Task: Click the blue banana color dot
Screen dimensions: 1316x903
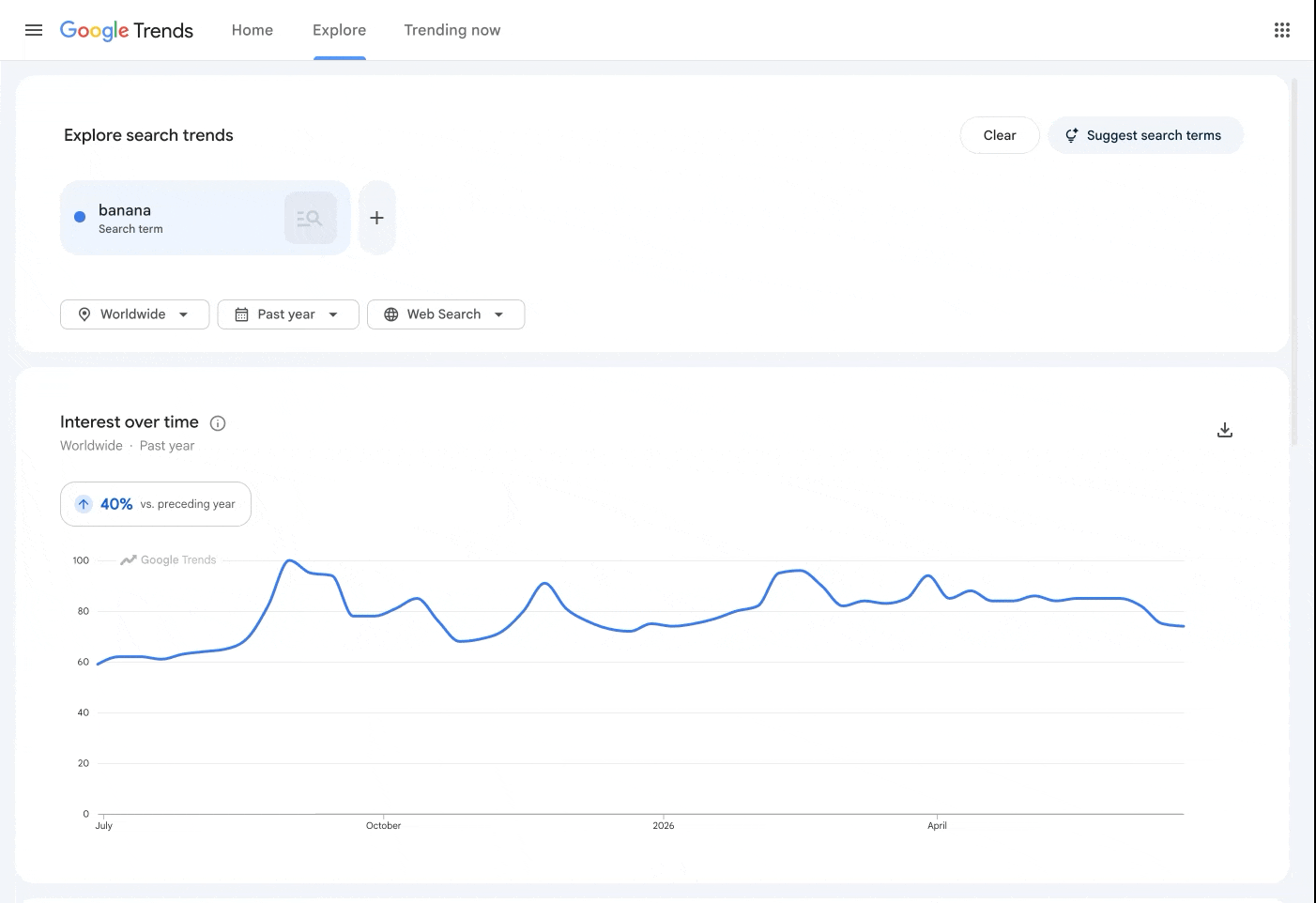Action: (80, 217)
